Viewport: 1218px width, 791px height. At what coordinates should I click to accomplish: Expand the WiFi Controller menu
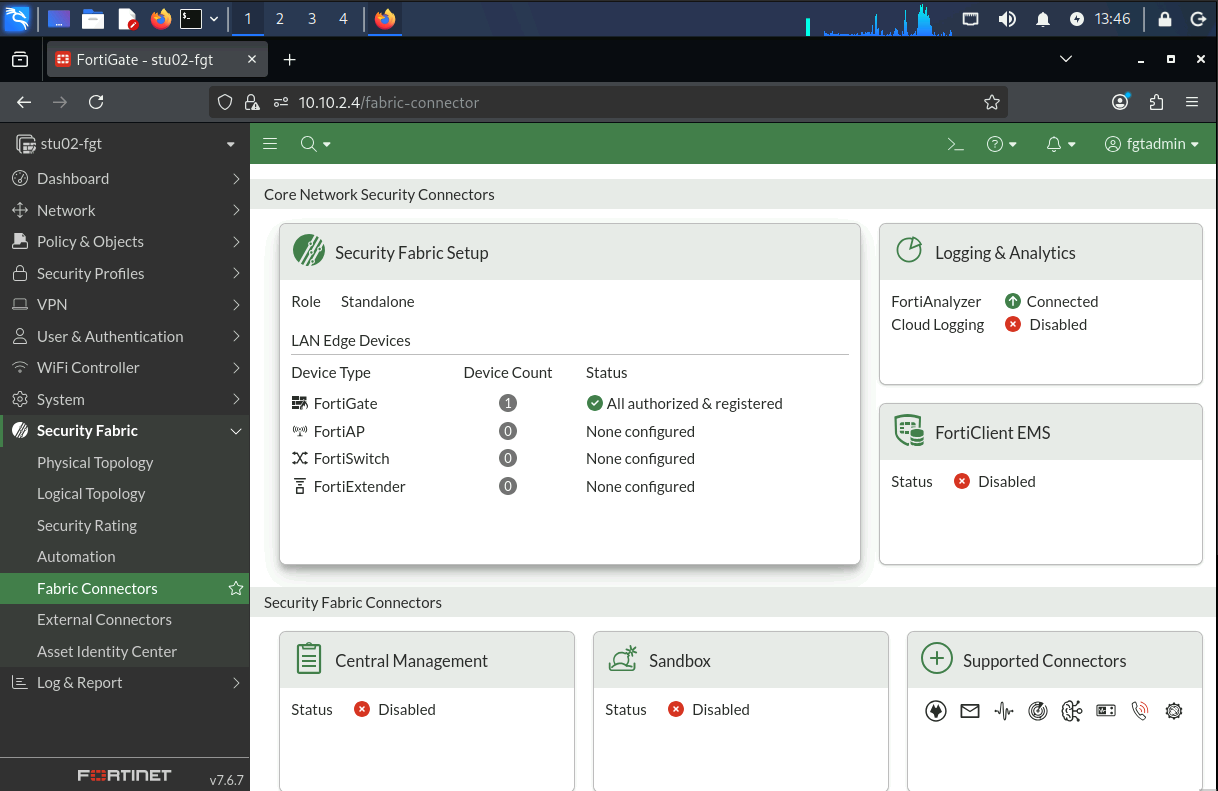[125, 367]
